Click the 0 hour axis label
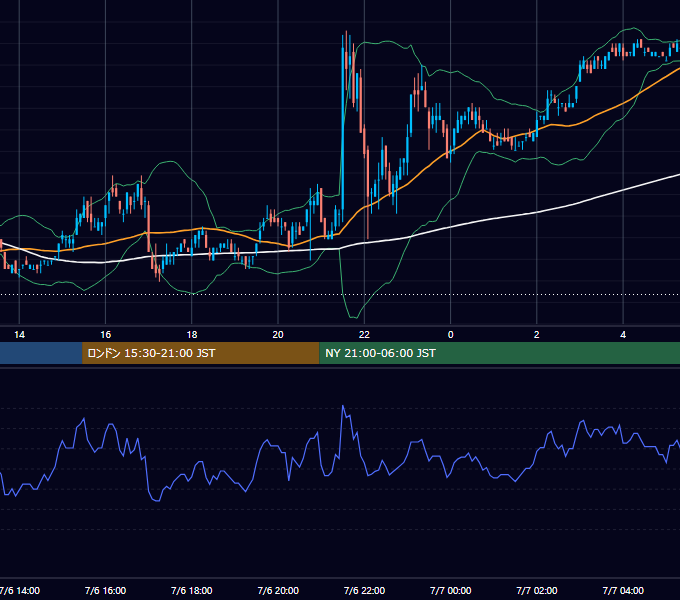 pos(451,335)
